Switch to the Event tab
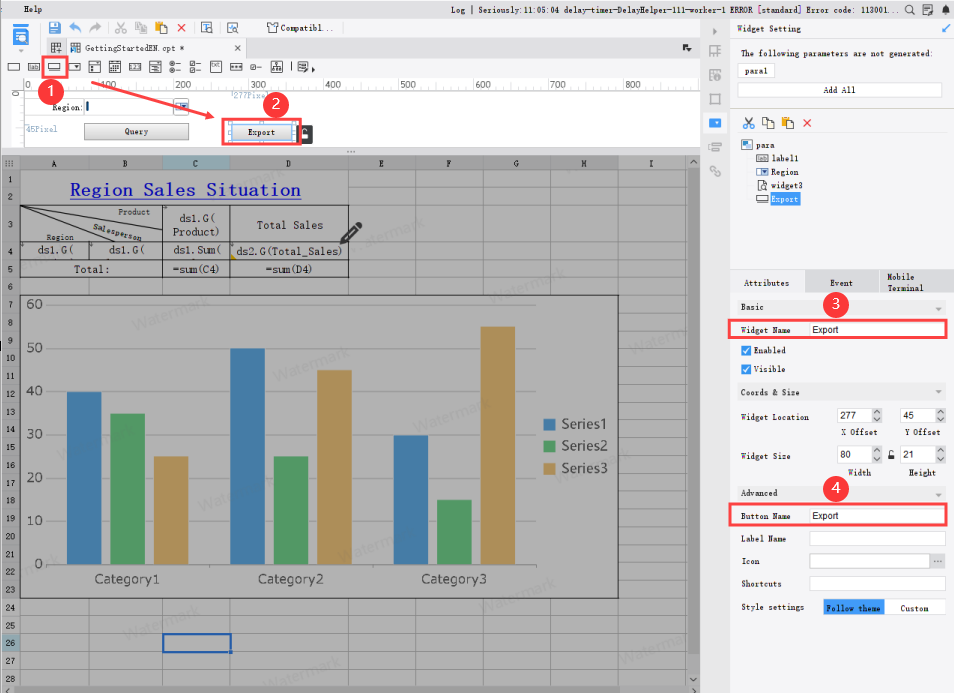The width and height of the screenshot is (954, 693). click(841, 281)
